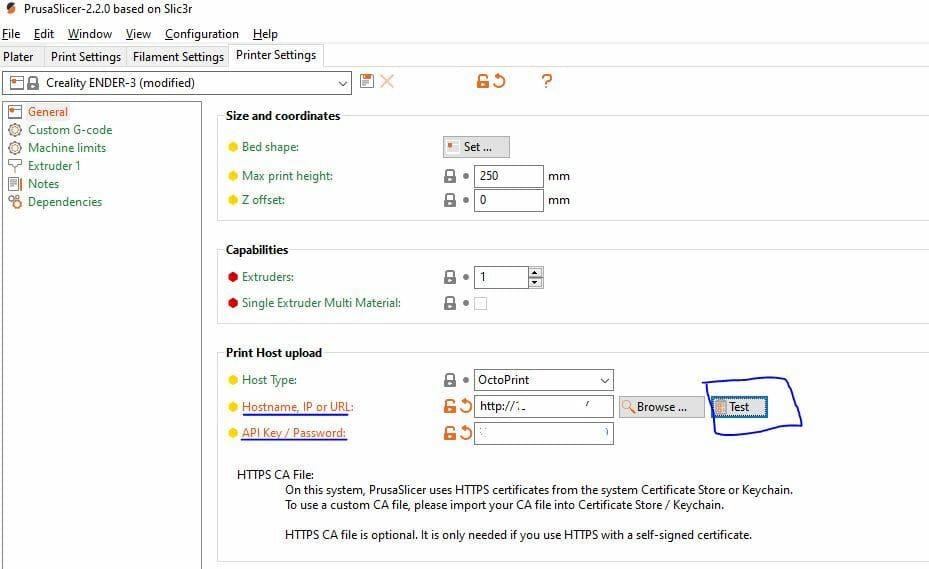Click the Set bed shape button
The image size is (929, 569).
click(476, 147)
